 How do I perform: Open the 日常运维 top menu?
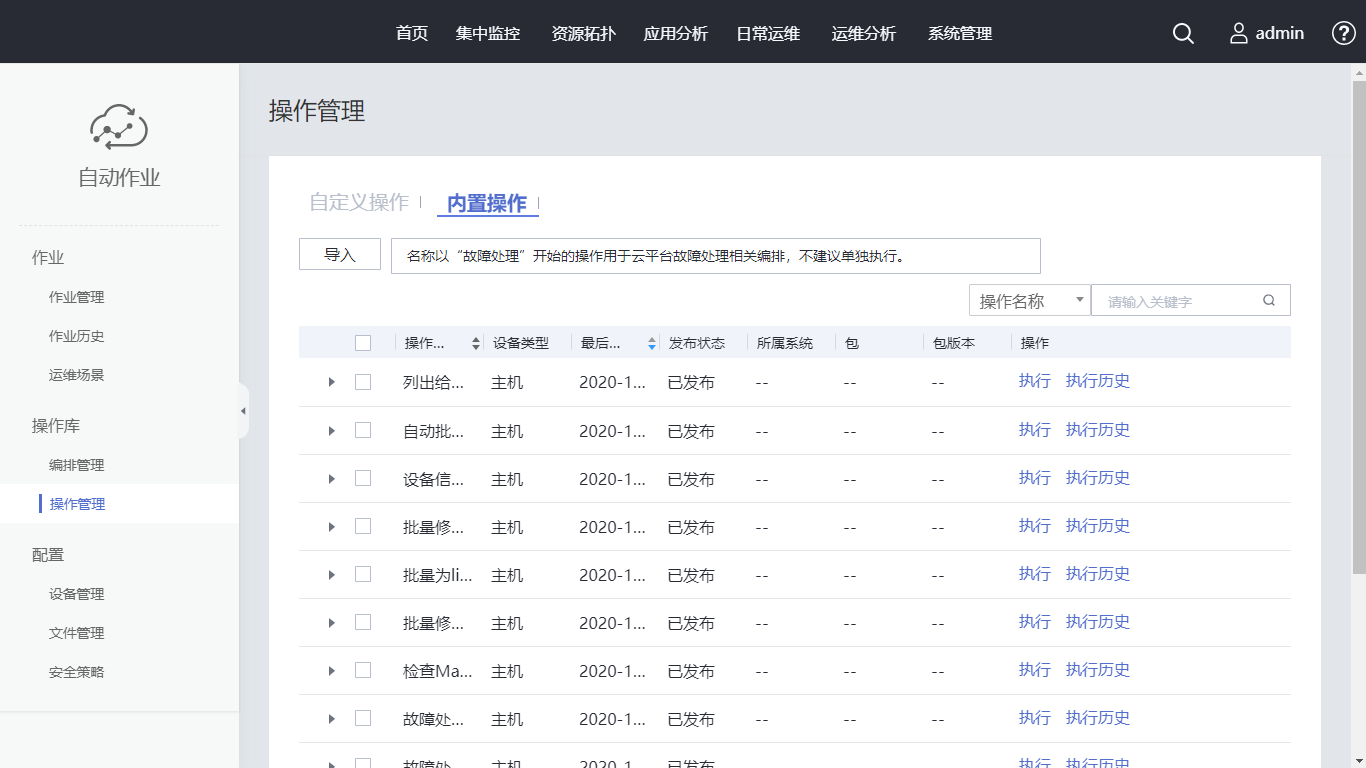click(768, 33)
